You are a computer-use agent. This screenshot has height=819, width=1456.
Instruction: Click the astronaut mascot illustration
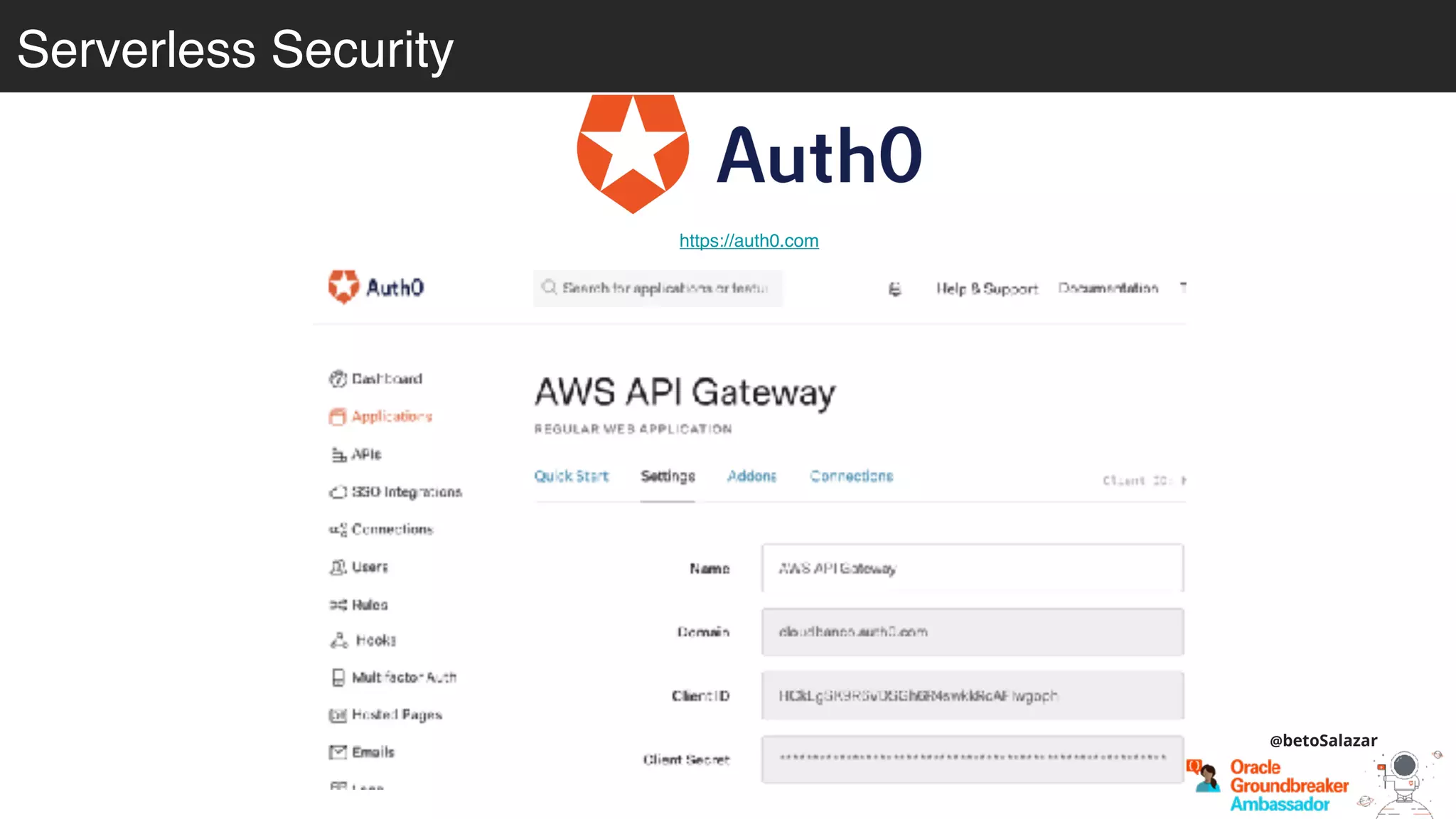coord(1402,783)
